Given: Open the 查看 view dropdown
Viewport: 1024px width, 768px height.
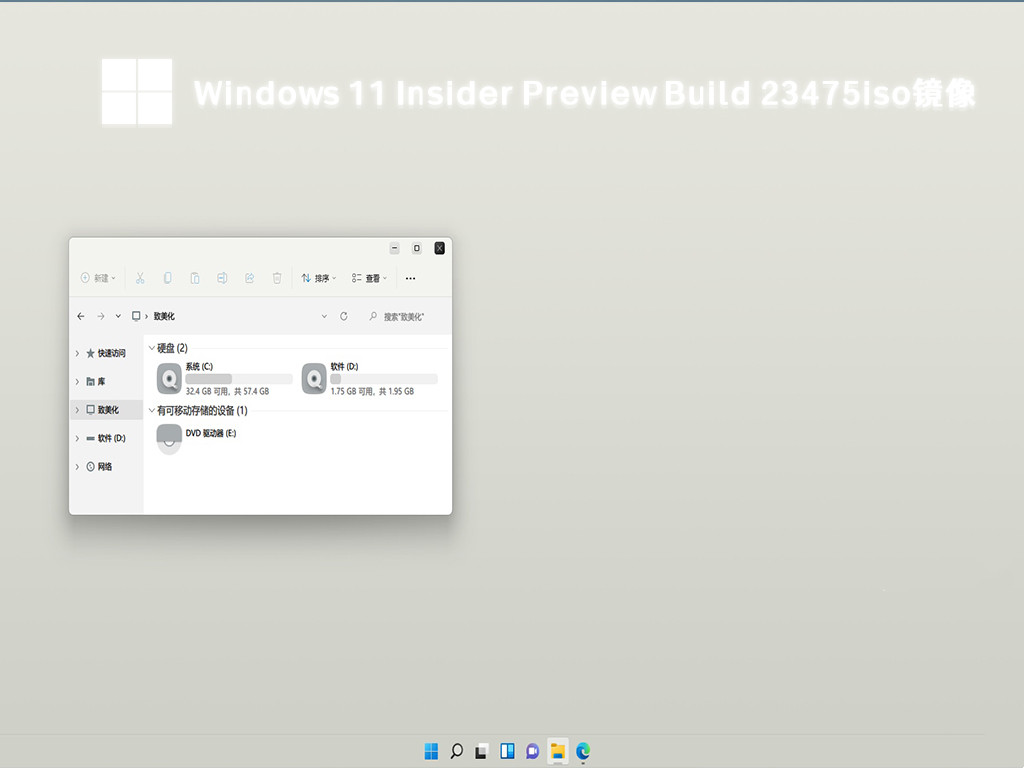Looking at the screenshot, I should pos(368,277).
